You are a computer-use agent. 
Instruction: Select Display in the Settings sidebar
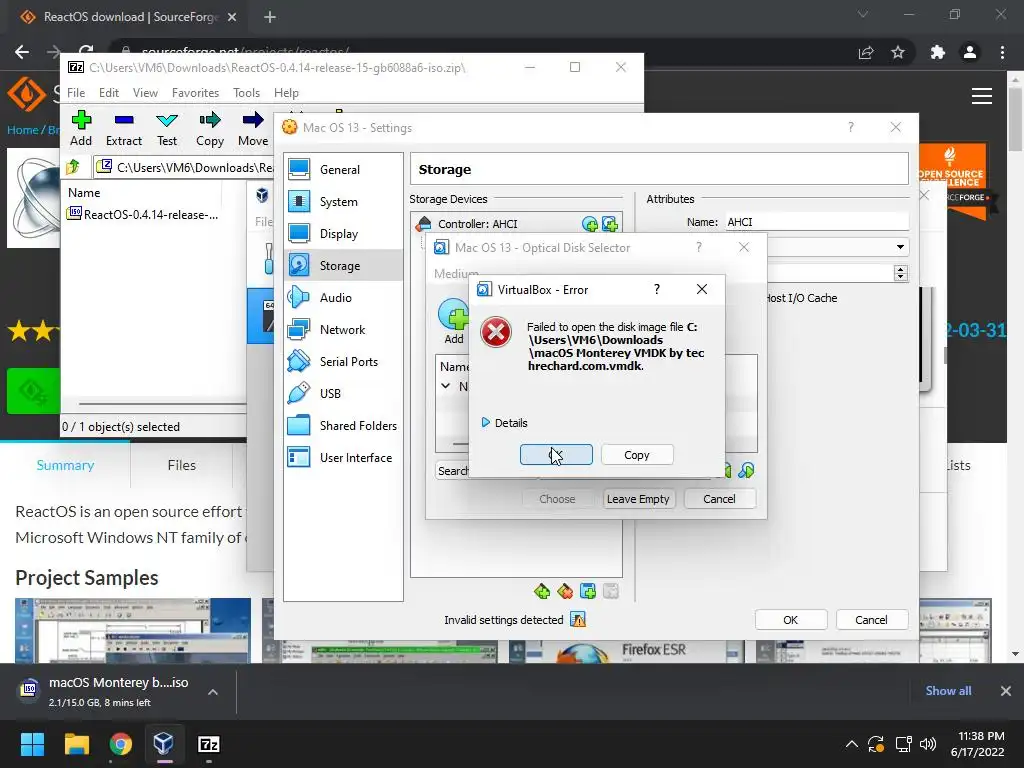click(x=344, y=233)
